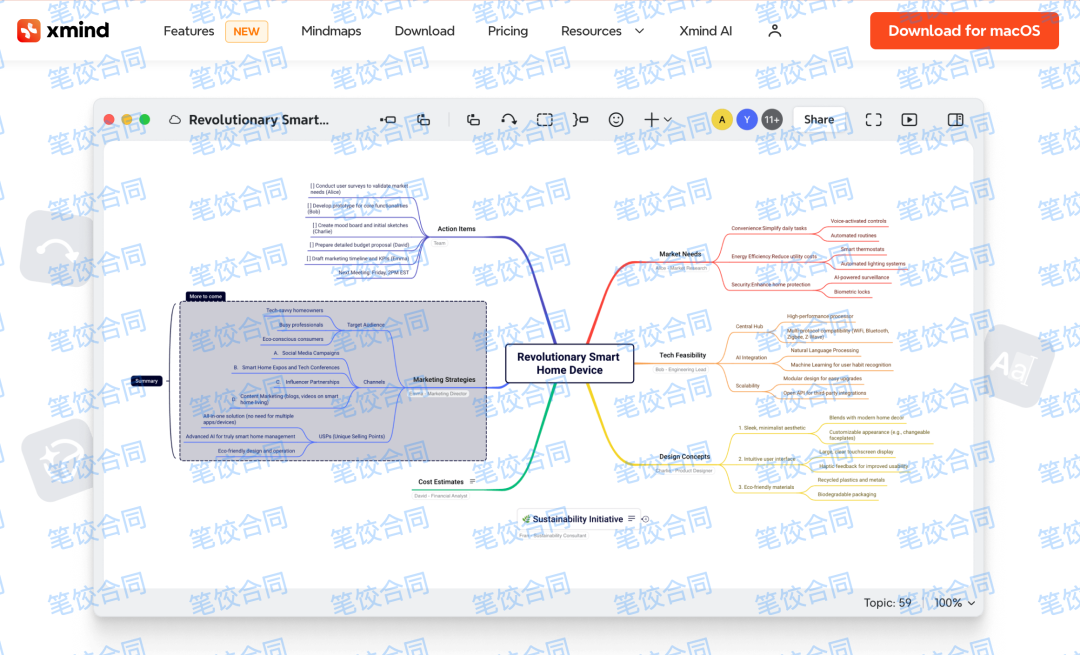Click the yellow 'A' collaborator avatar
This screenshot has height=655, width=1080.
pos(722,120)
